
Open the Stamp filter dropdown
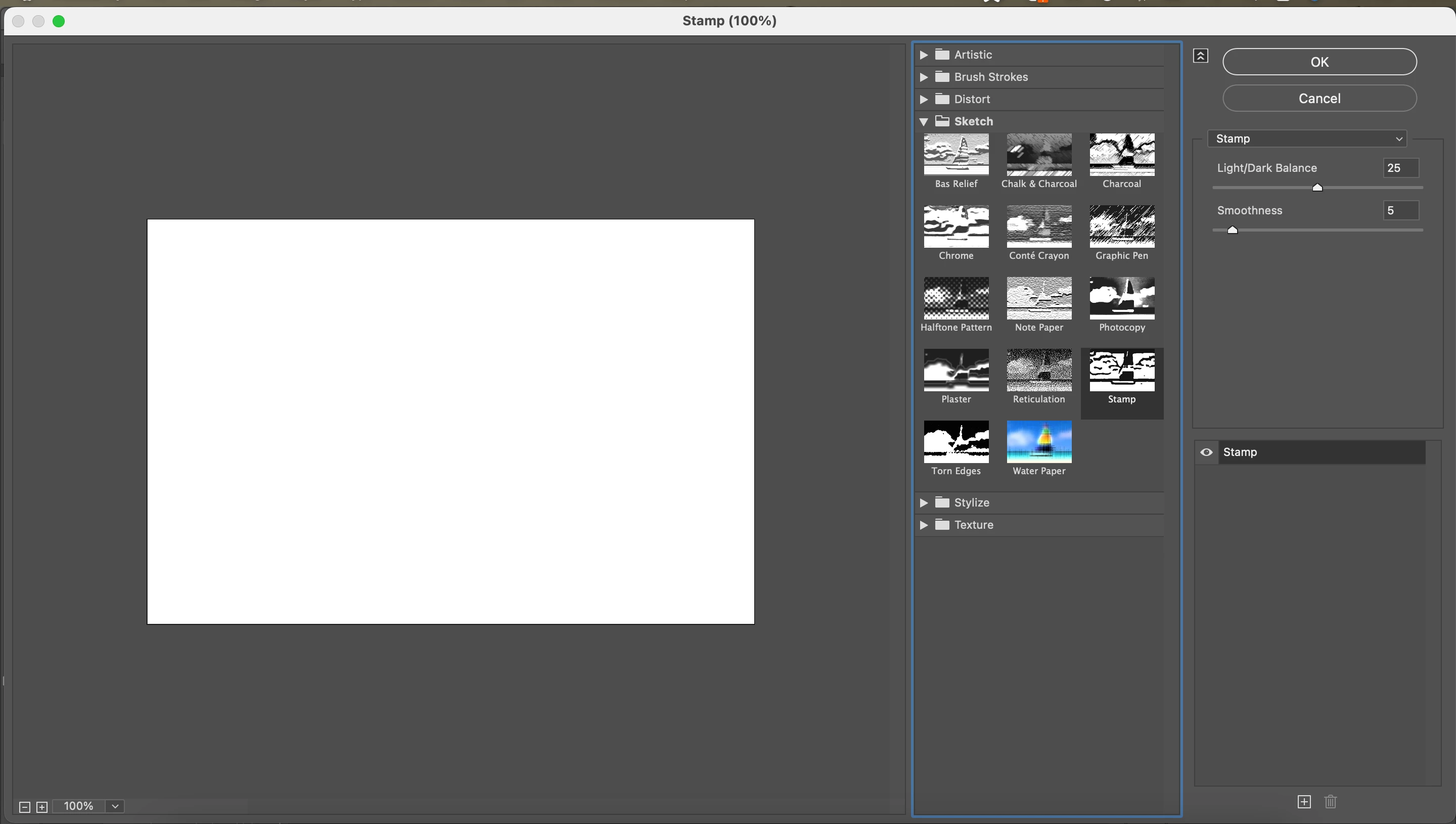click(1307, 139)
